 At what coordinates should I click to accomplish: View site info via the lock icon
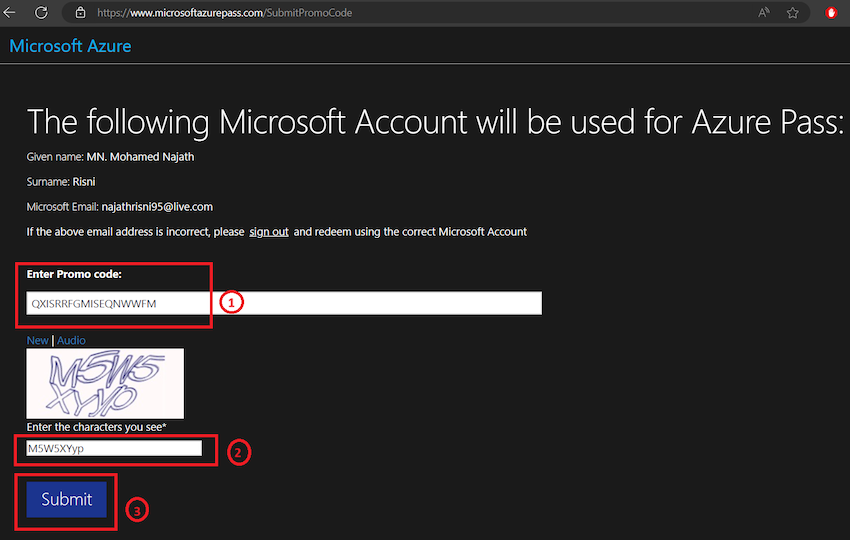tap(80, 12)
